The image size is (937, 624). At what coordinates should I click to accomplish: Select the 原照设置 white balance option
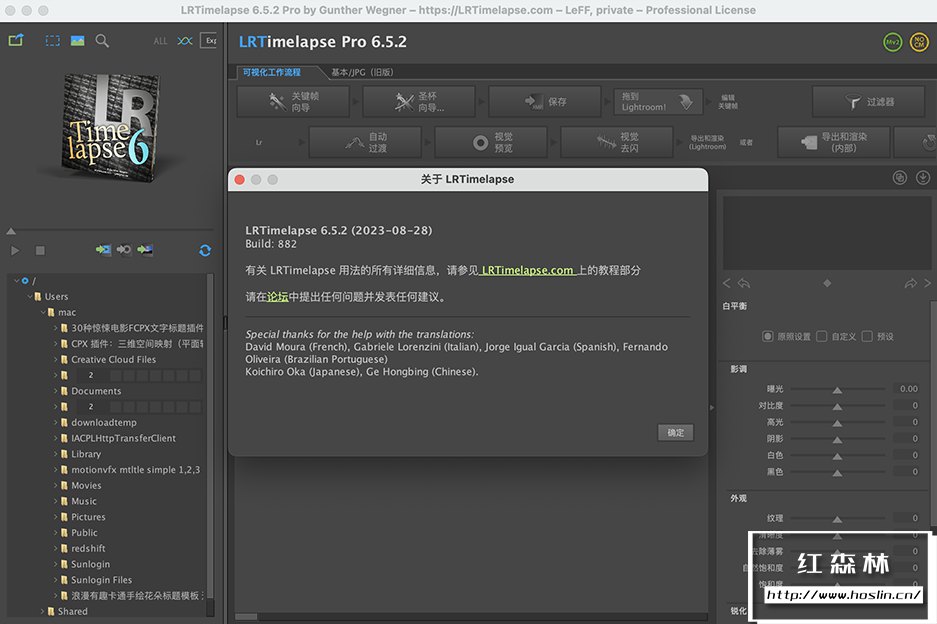(x=767, y=337)
